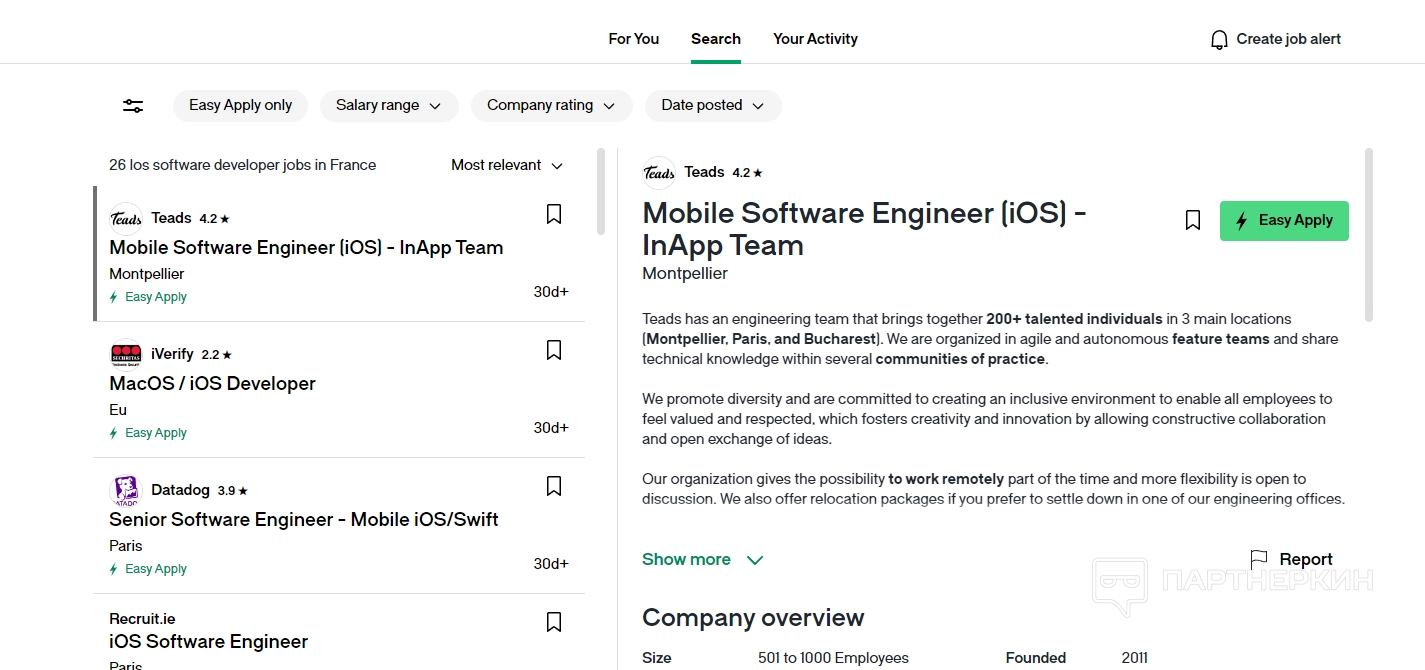Image resolution: width=1425 pixels, height=670 pixels.
Task: Go to the Your Activity tab
Action: coord(815,39)
